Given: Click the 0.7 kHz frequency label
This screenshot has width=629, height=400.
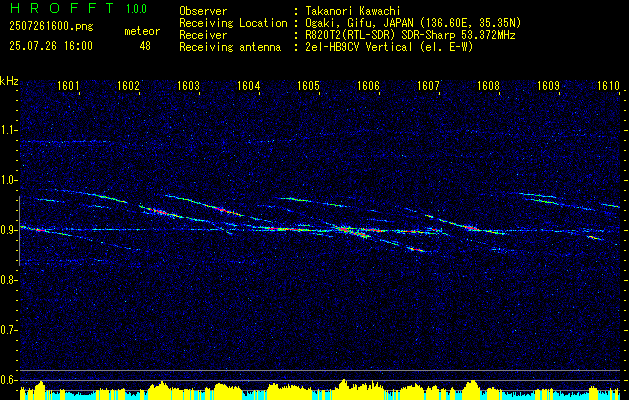Looking at the screenshot, I should pos(8,330).
